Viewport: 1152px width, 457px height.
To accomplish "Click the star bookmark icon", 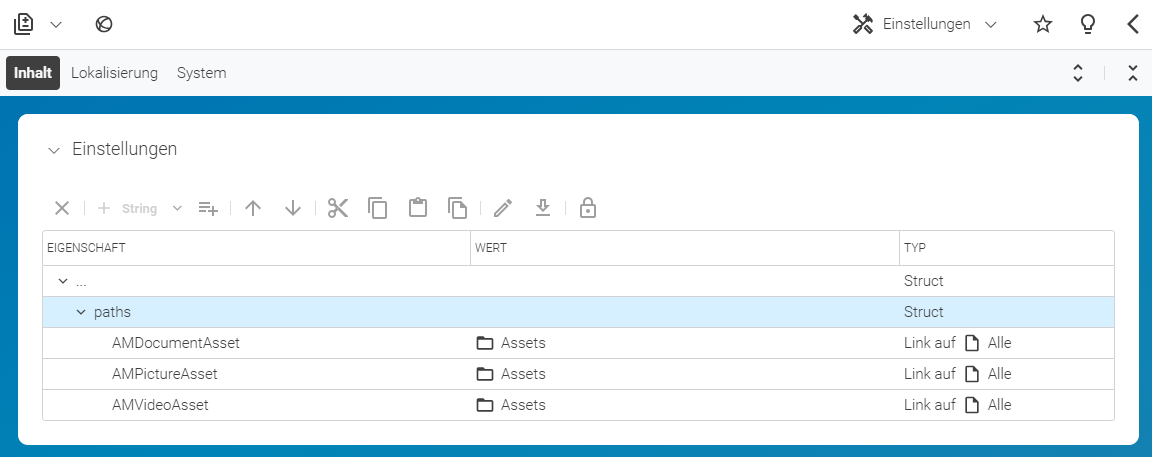I will [1043, 24].
